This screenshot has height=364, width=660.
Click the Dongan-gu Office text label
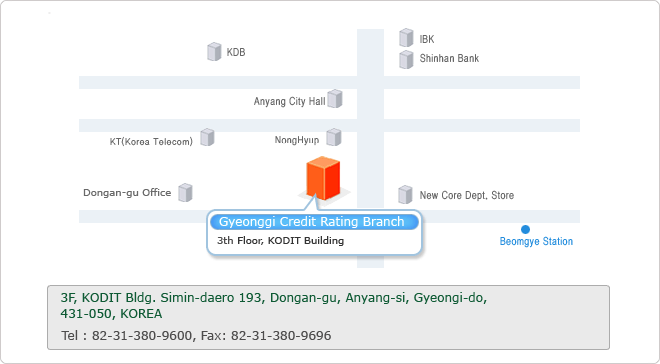click(x=127, y=193)
